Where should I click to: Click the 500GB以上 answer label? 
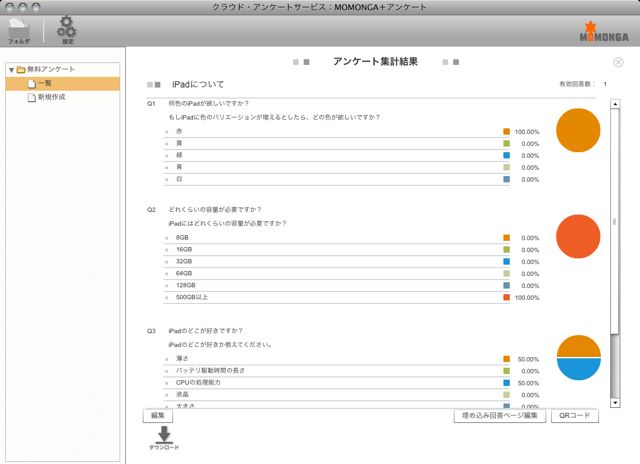[192, 297]
